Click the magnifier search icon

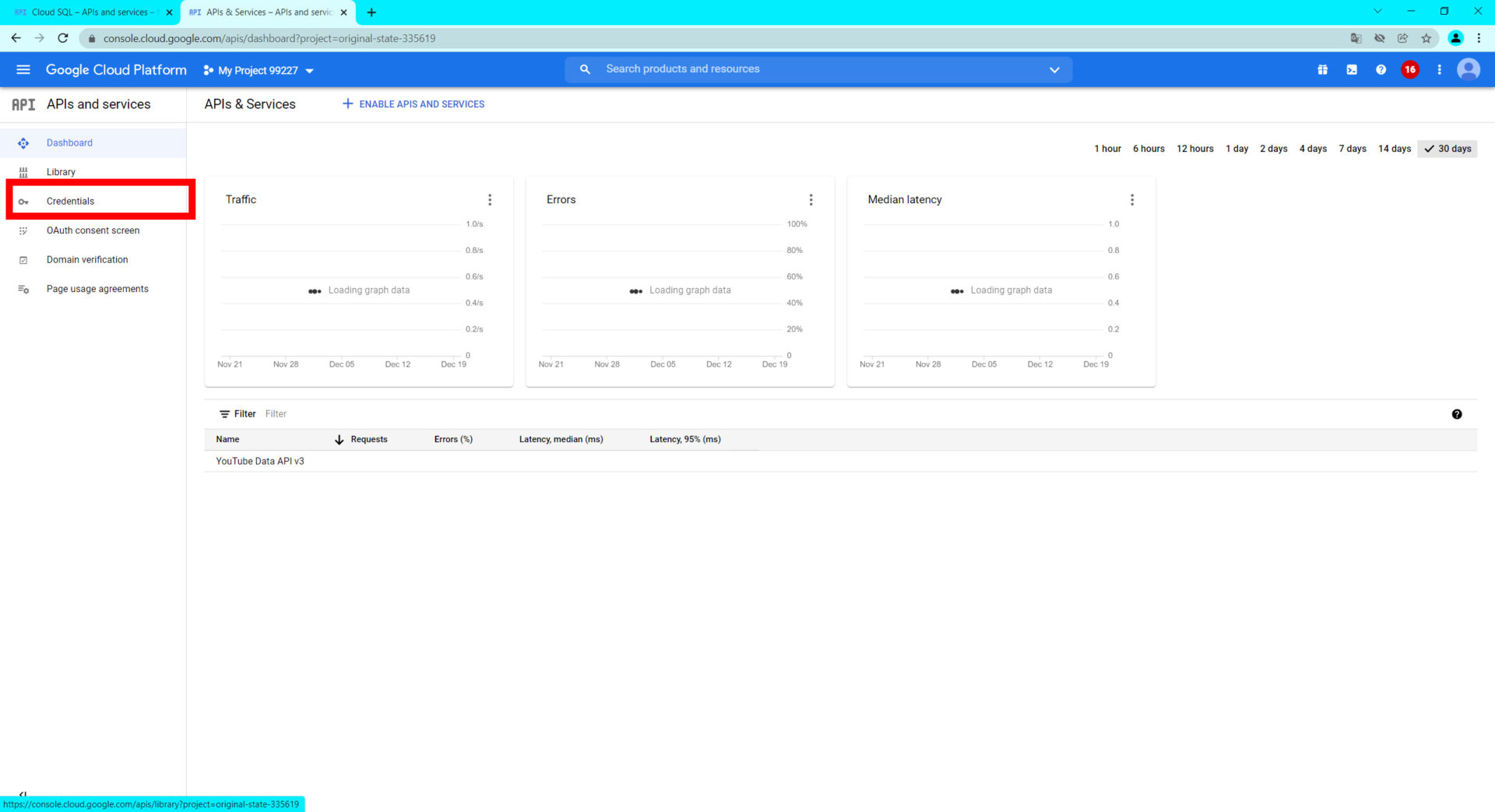pos(585,69)
